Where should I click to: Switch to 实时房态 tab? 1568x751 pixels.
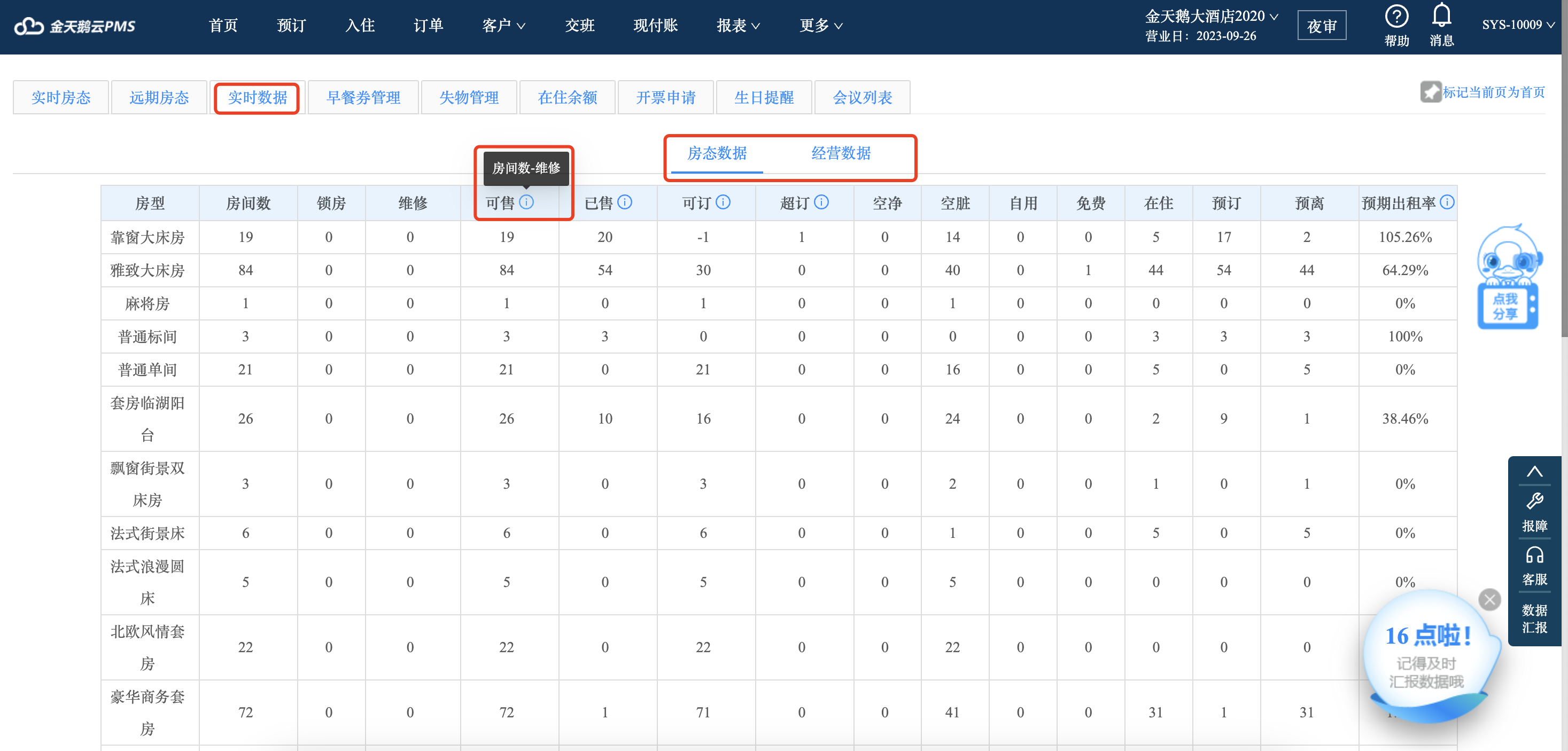point(61,97)
